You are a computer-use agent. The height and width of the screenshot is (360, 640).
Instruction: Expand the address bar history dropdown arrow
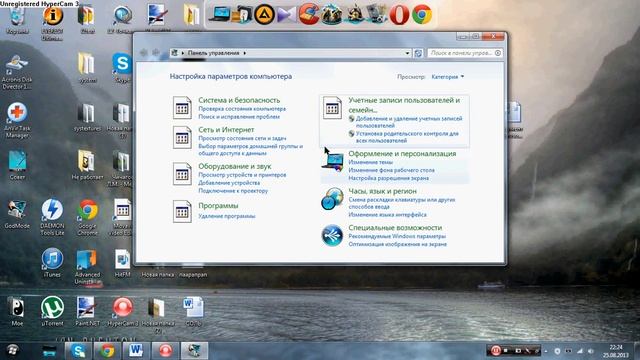coord(407,53)
